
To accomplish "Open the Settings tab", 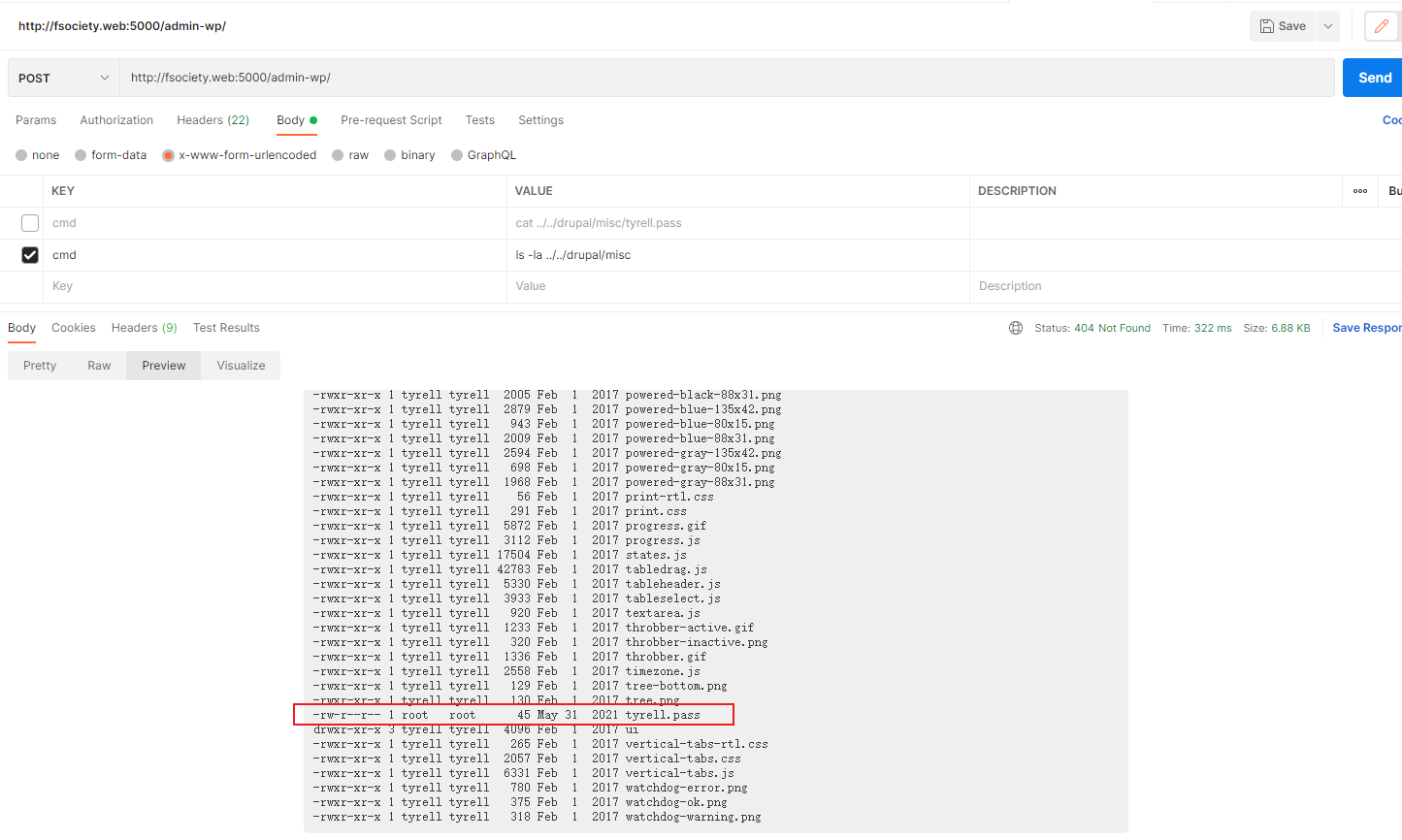I will [x=540, y=120].
